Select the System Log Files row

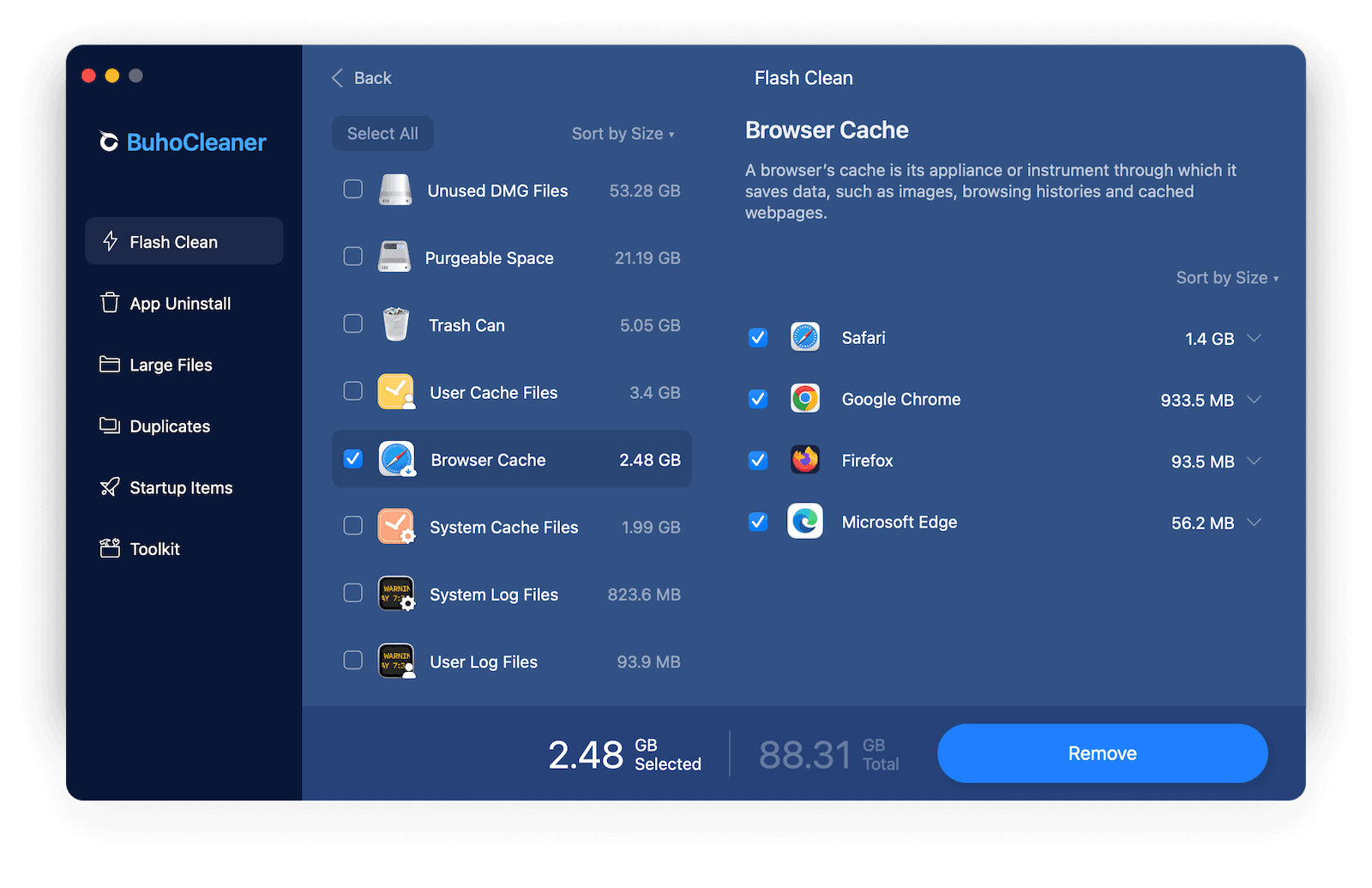pos(494,594)
